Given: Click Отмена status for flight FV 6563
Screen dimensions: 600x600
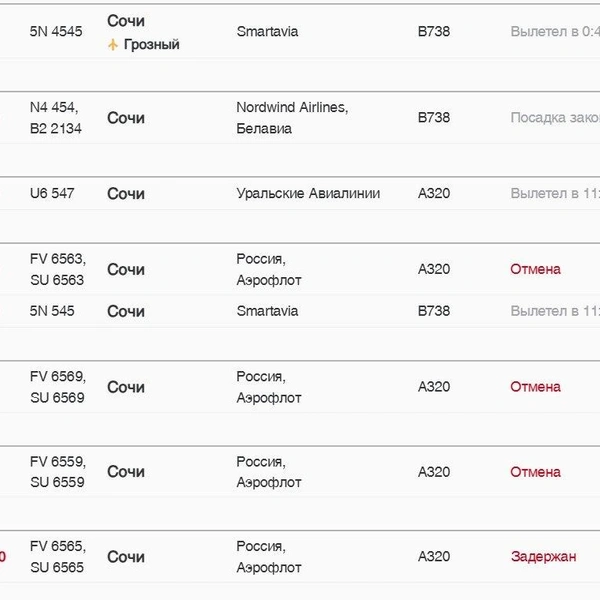Looking at the screenshot, I should [535, 269].
